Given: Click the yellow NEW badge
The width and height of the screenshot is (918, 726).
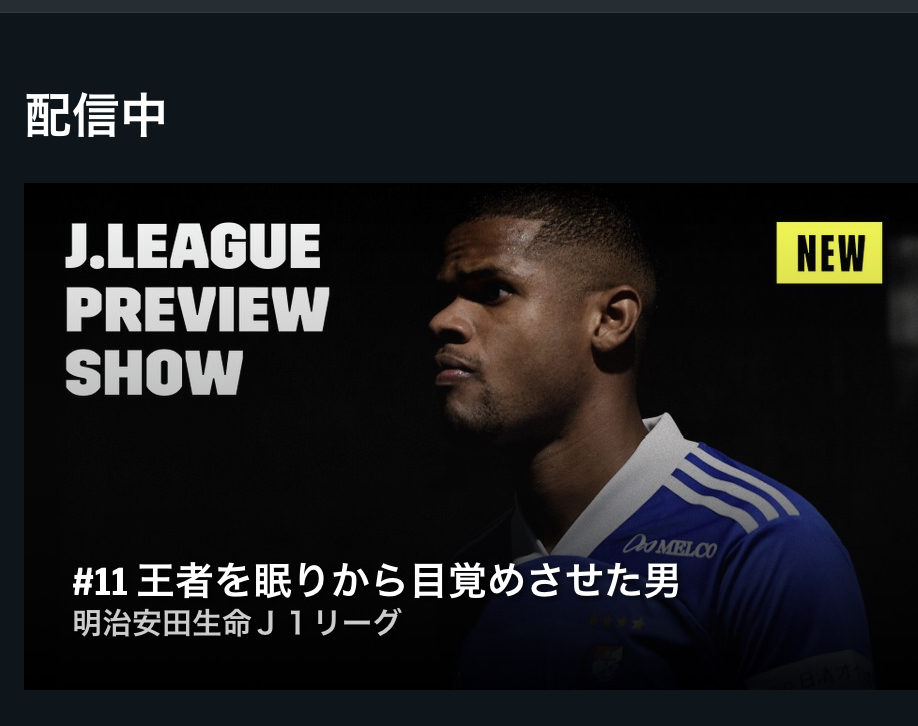Looking at the screenshot, I should [829, 253].
